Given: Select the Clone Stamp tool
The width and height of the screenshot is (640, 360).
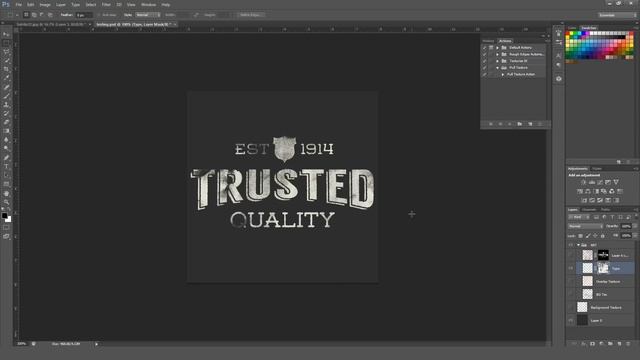Looking at the screenshot, I should point(6,105).
